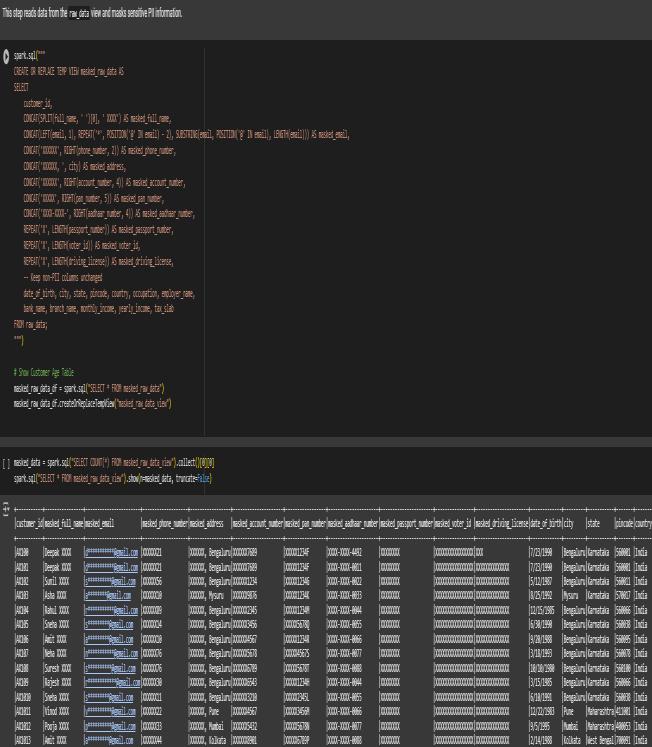Viewport: 652px width, 747px height.
Task: Click the masked_address code line
Action: click(75, 167)
